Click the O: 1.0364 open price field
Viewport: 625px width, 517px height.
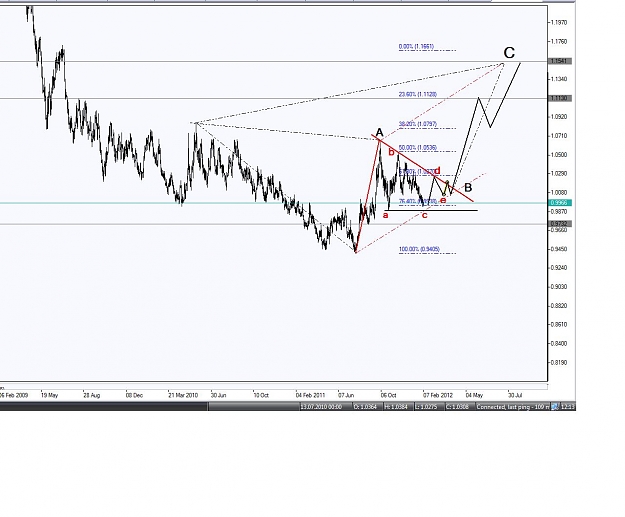365,407
